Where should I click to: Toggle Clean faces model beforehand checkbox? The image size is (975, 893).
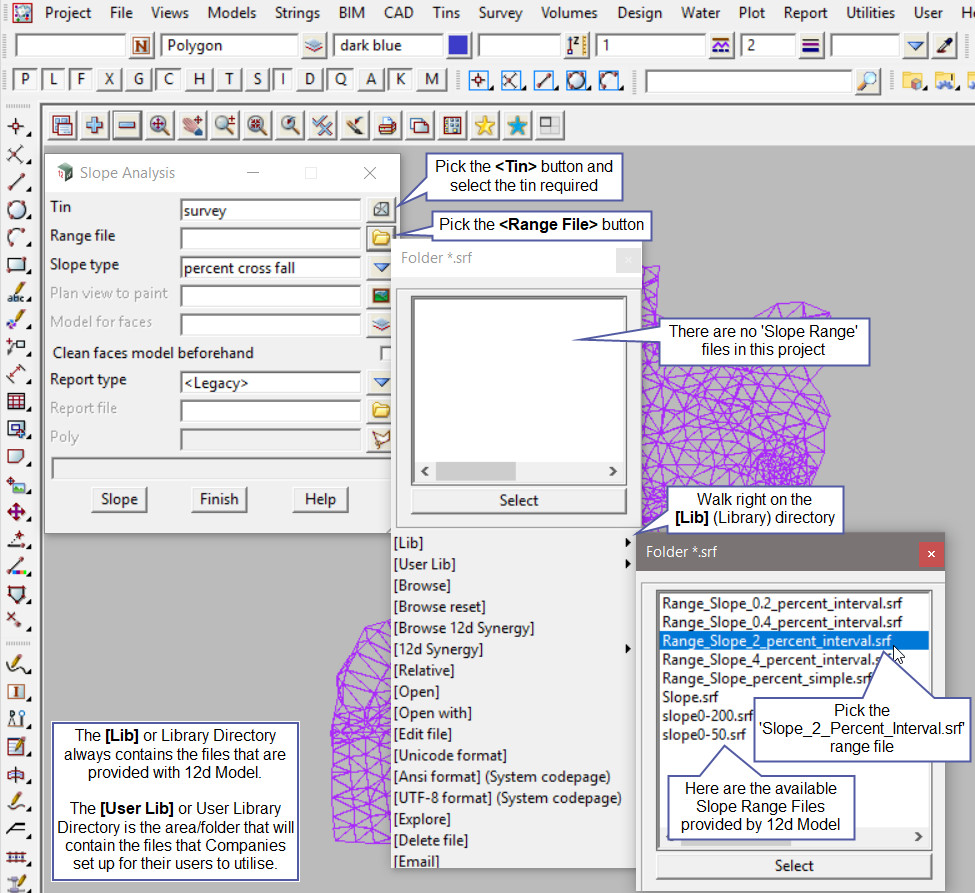tap(385, 353)
